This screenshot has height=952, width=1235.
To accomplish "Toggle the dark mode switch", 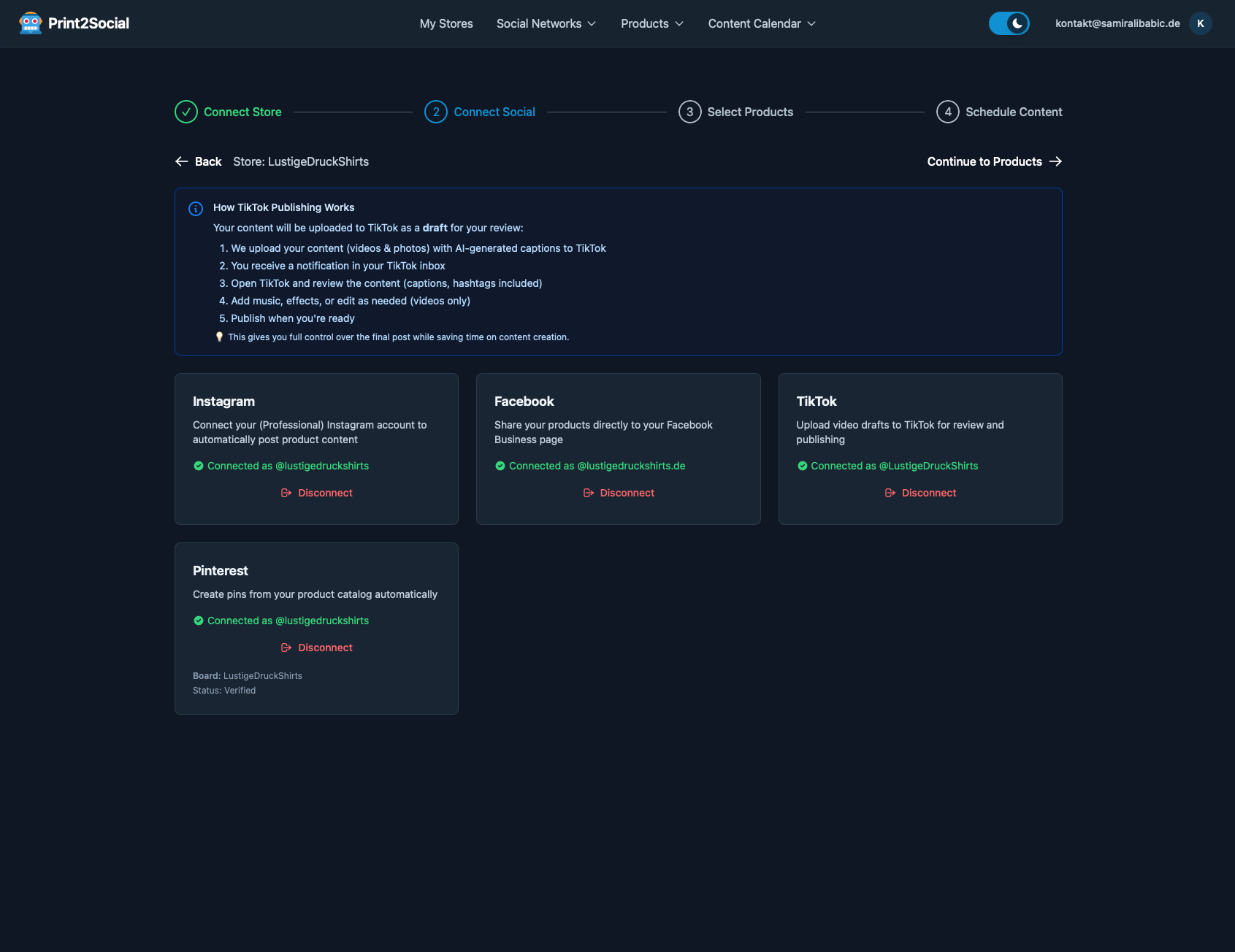I will (1009, 23).
